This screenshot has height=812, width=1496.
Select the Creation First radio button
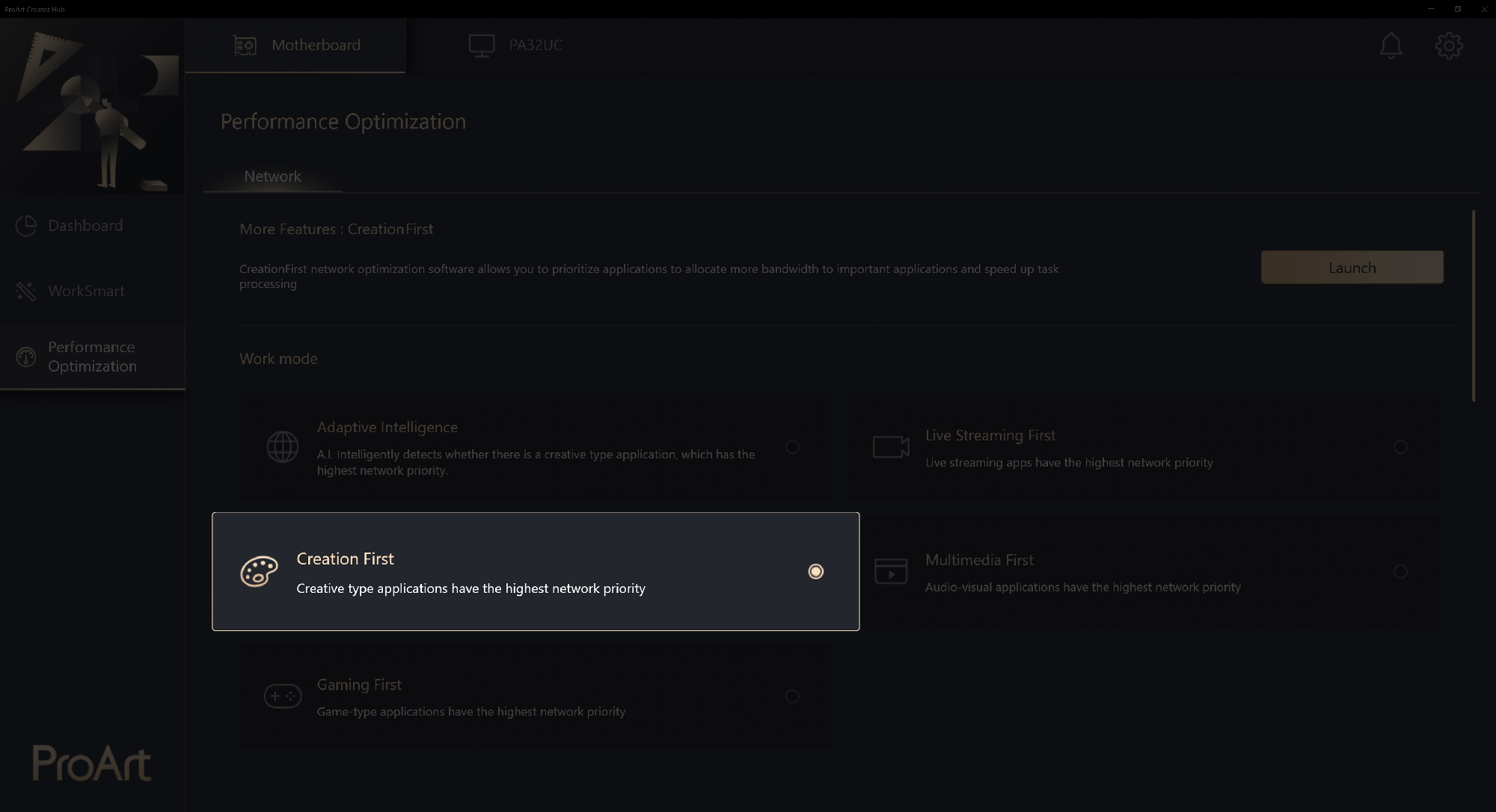[815, 571]
